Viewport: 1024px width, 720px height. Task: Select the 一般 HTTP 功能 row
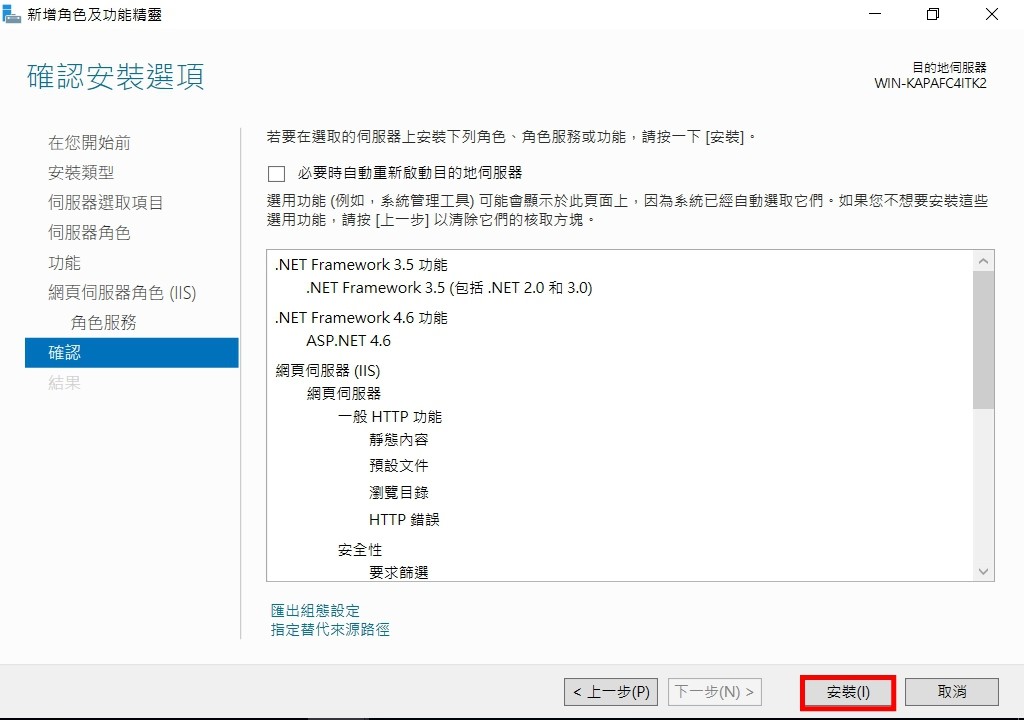coord(390,417)
